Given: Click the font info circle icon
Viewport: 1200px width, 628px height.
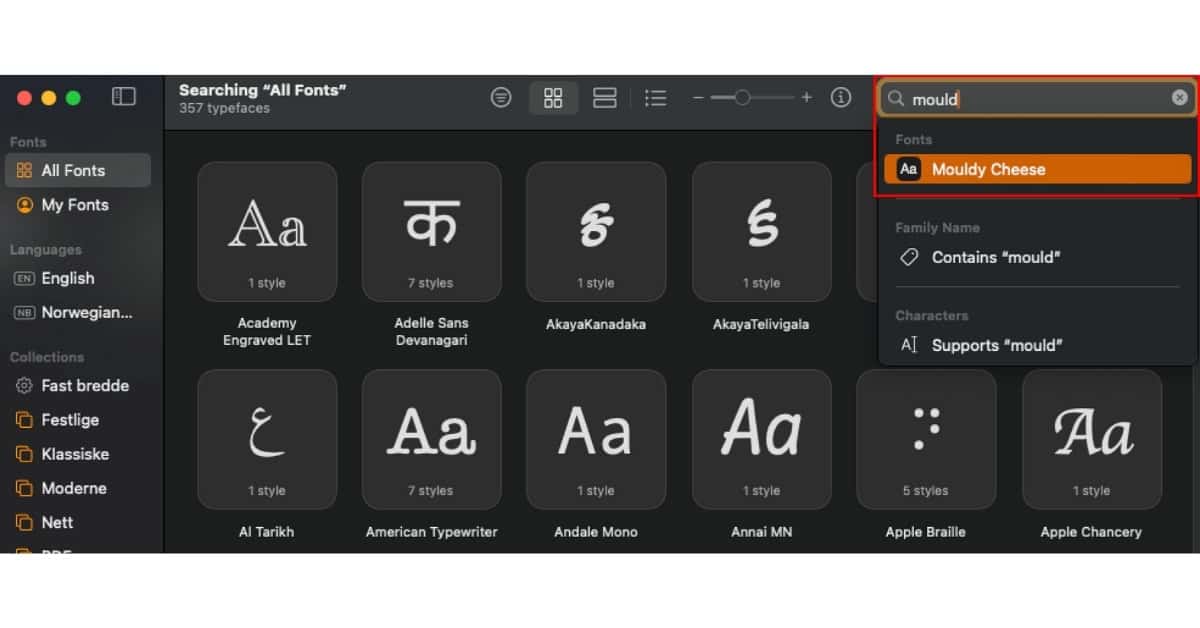Looking at the screenshot, I should [x=841, y=97].
